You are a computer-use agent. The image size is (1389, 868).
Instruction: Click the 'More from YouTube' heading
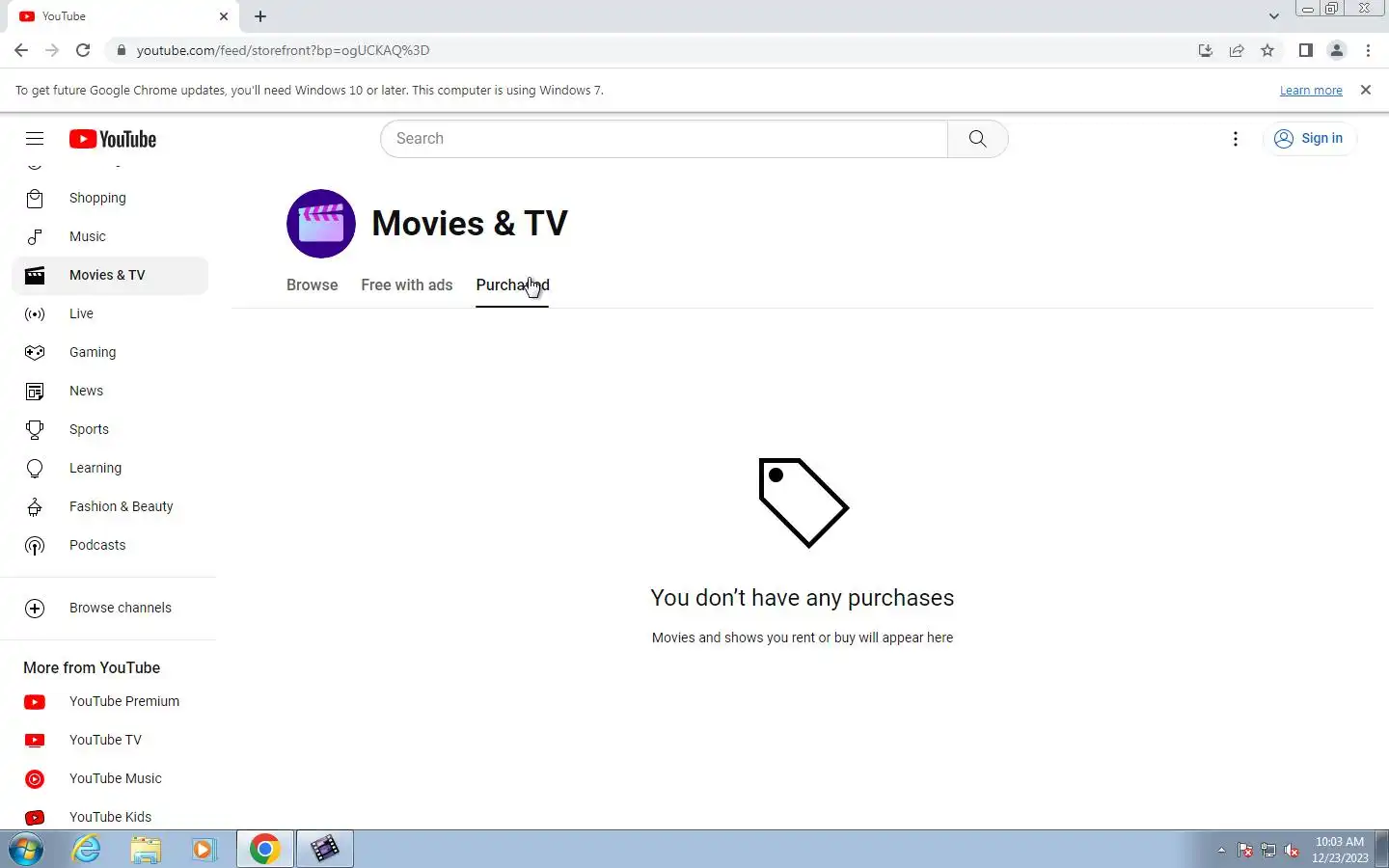92,667
